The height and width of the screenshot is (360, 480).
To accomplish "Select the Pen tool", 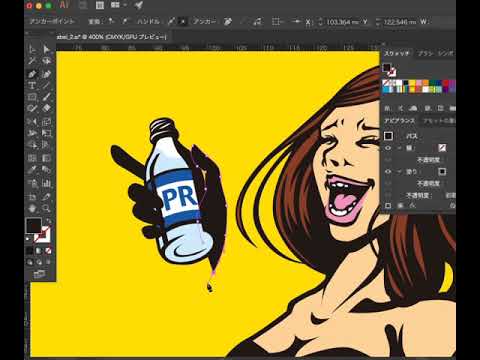I will click(32, 74).
